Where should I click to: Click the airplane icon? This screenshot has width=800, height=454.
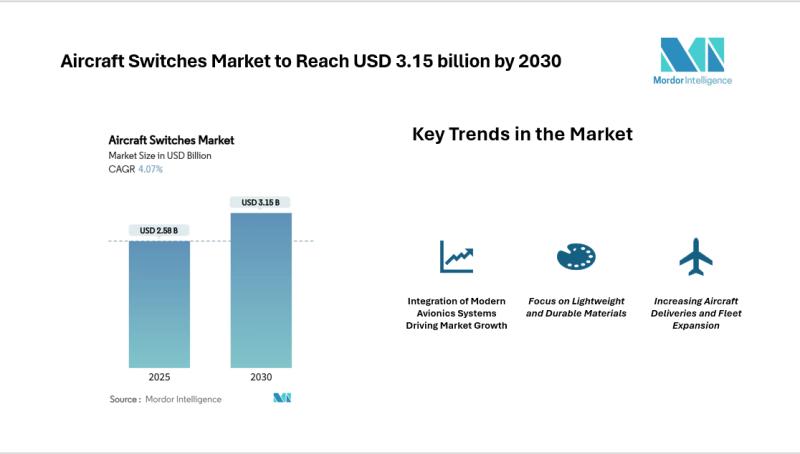[x=695, y=257]
